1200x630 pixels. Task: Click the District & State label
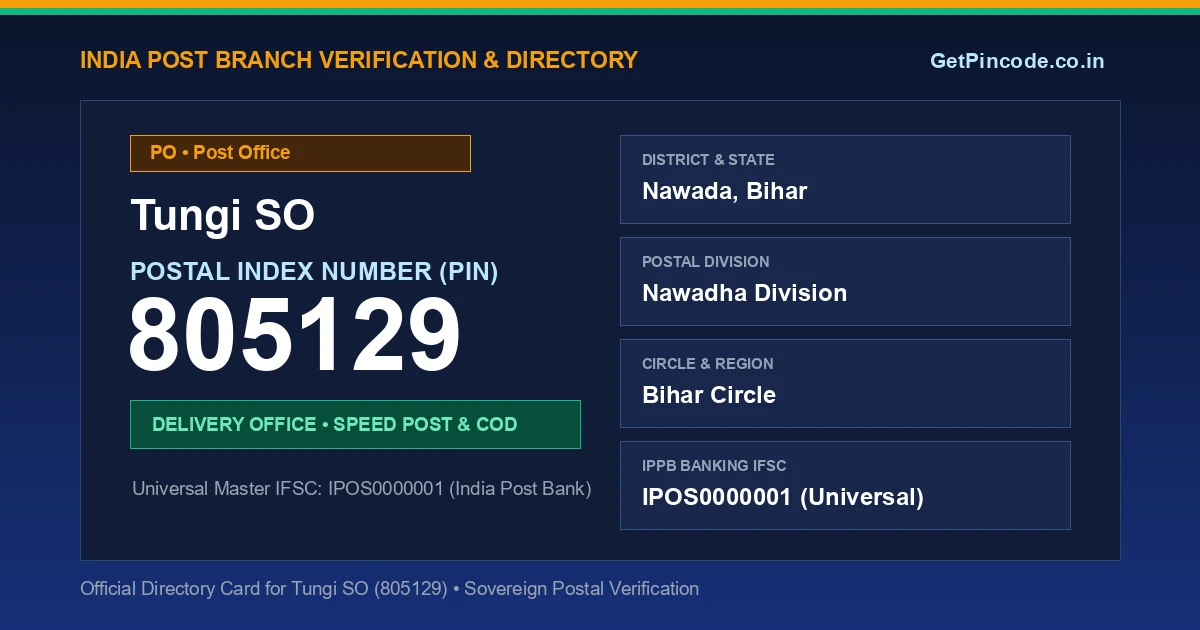tap(708, 160)
